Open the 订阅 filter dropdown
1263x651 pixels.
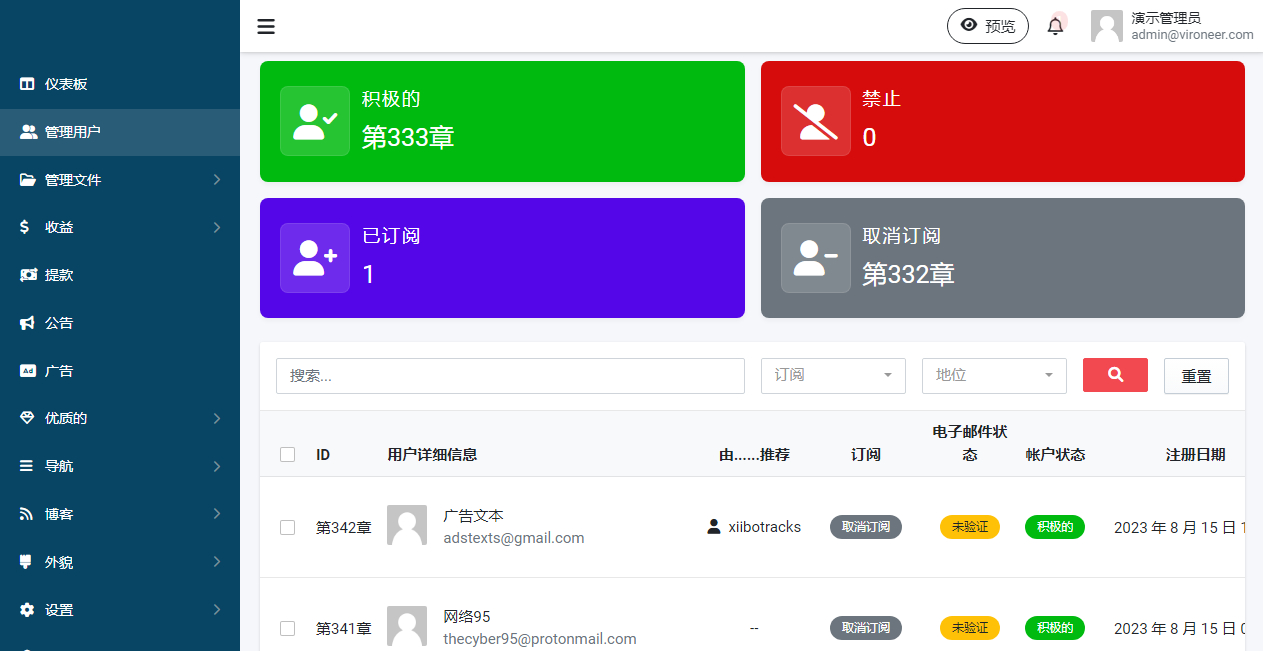(833, 375)
